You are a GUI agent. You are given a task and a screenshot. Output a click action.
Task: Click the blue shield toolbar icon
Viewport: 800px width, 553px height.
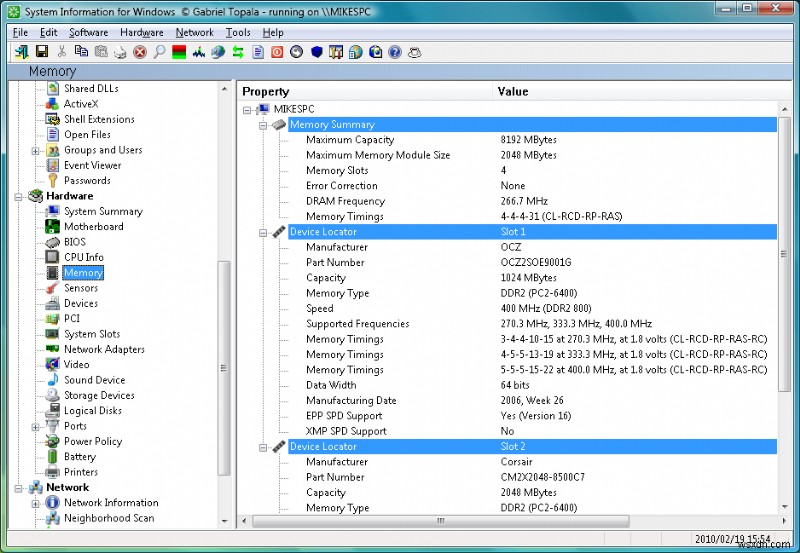coord(316,52)
